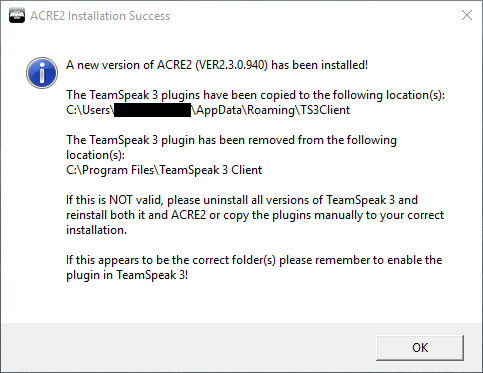This screenshot has height=373, width=483.
Task: Click the Arma icon in title bar
Action: coord(17,16)
